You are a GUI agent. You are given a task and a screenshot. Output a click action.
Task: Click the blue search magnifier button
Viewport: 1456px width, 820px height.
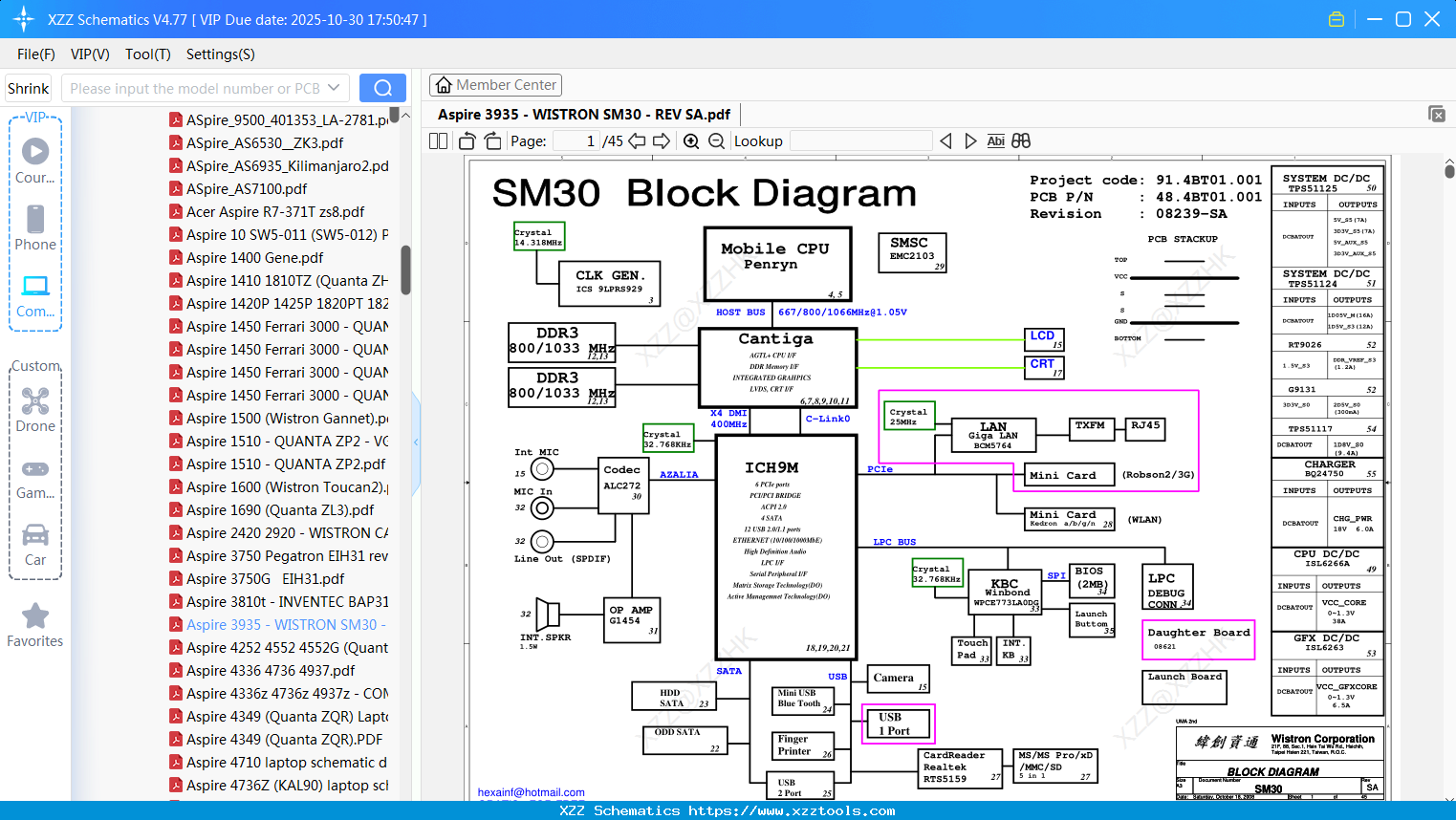click(382, 88)
